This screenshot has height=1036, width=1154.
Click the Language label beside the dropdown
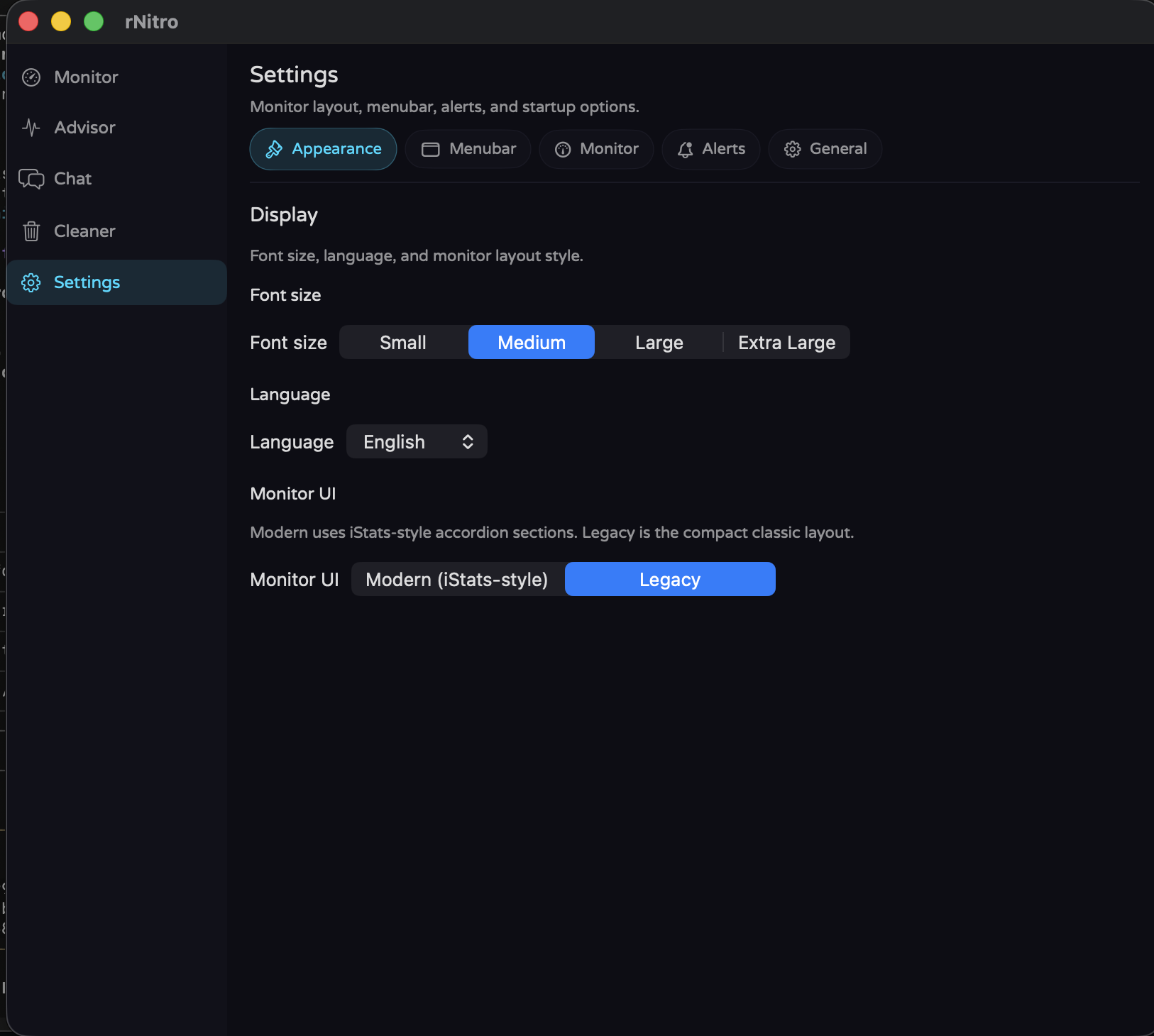(x=292, y=442)
